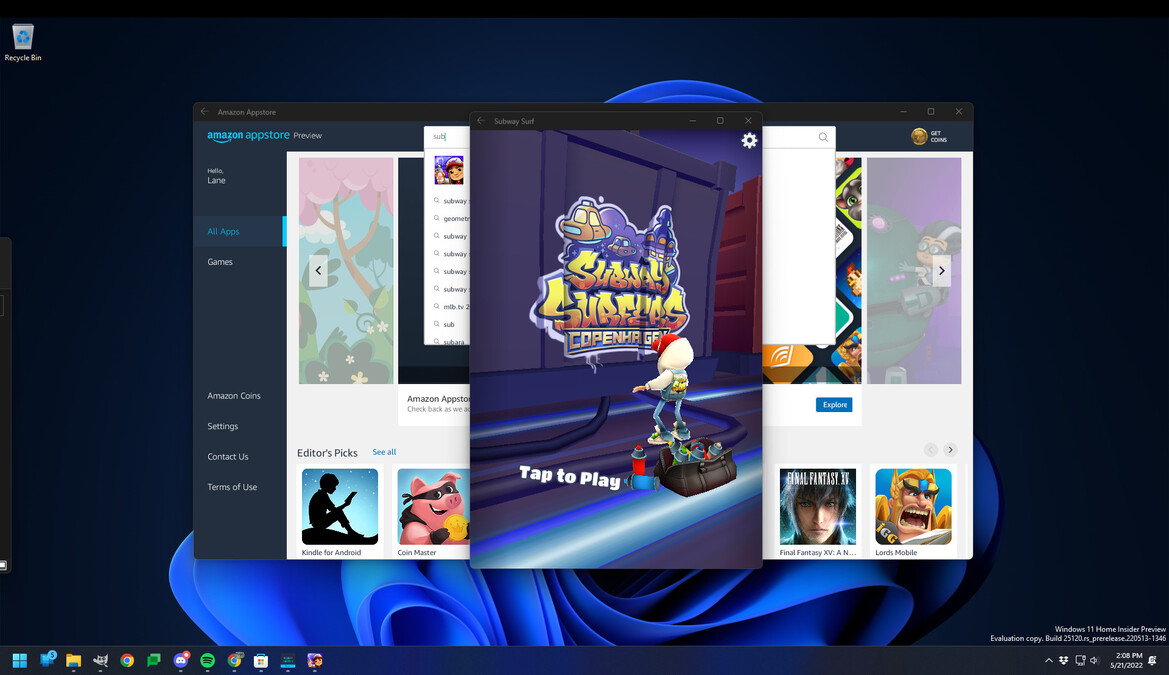
Task: Show hidden system tray icons
Action: [1048, 660]
